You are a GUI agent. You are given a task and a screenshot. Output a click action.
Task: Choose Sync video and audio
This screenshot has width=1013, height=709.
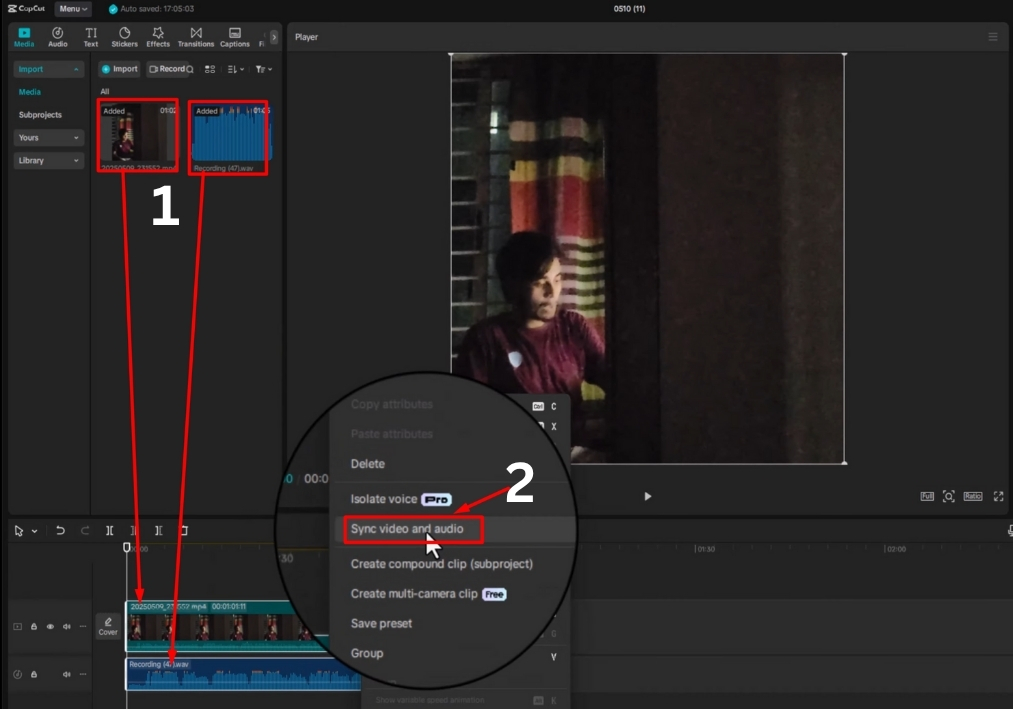click(x=407, y=529)
